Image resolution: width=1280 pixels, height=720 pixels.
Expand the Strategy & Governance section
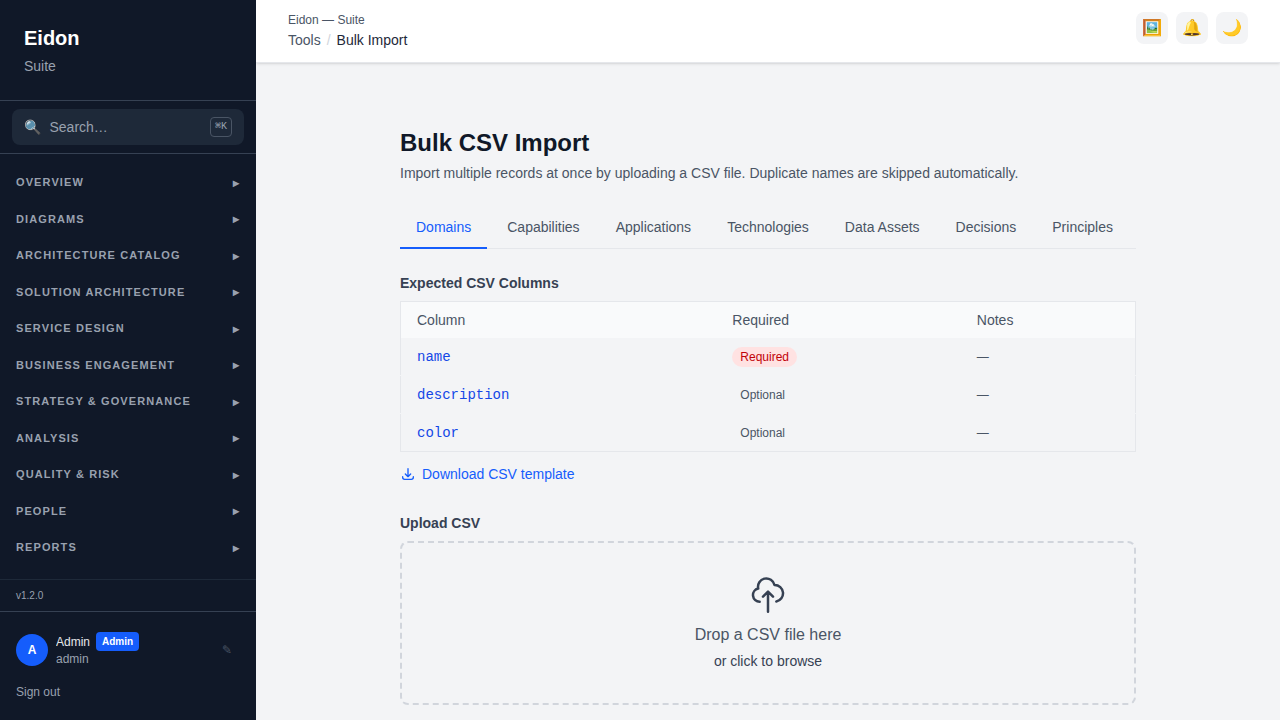pyautogui.click(x=128, y=402)
